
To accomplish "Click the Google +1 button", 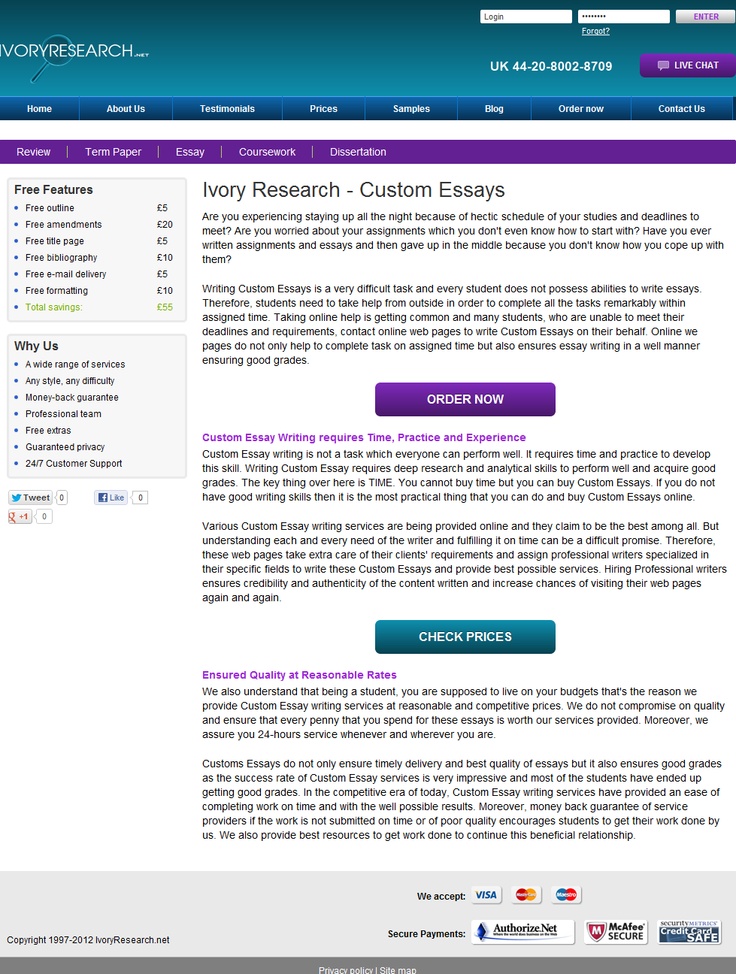I will pos(19,516).
